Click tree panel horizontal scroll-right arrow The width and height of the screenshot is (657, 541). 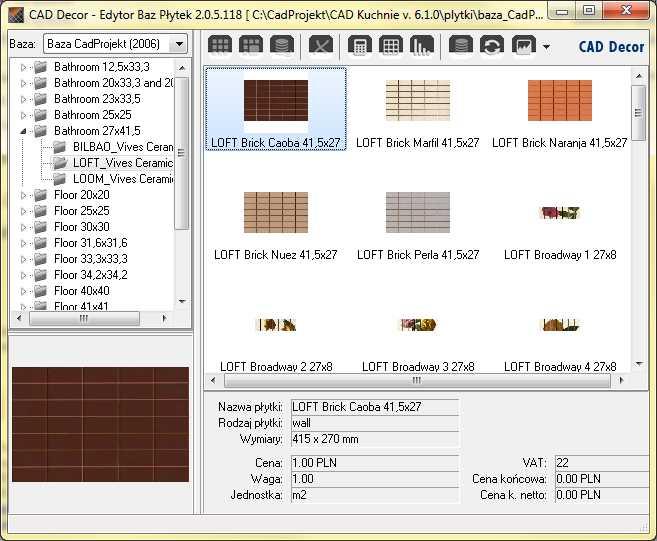pyautogui.click(x=164, y=318)
